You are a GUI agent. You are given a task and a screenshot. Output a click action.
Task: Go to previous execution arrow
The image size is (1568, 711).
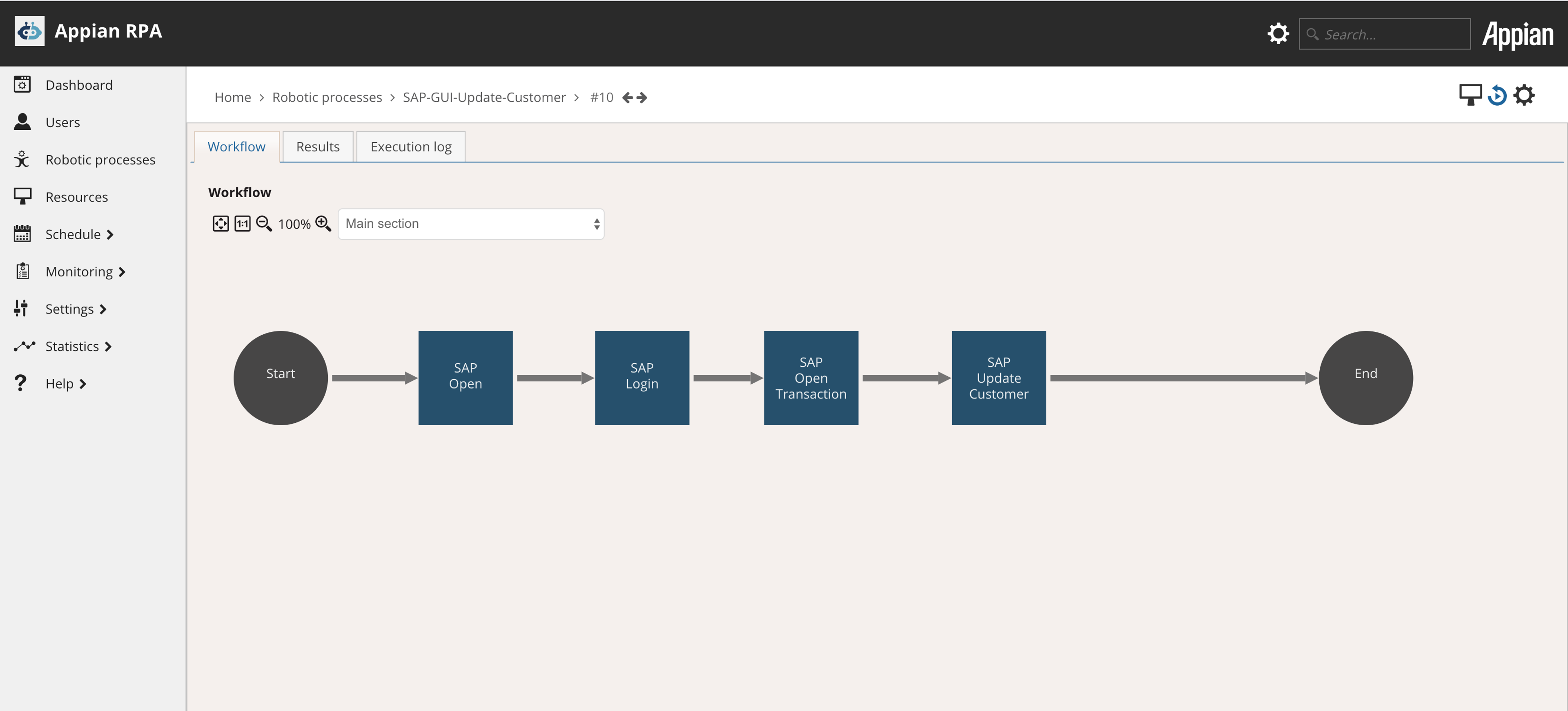click(x=628, y=98)
